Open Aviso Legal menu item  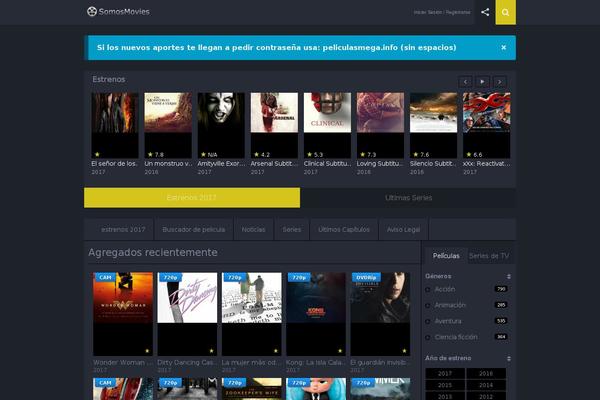(x=403, y=230)
